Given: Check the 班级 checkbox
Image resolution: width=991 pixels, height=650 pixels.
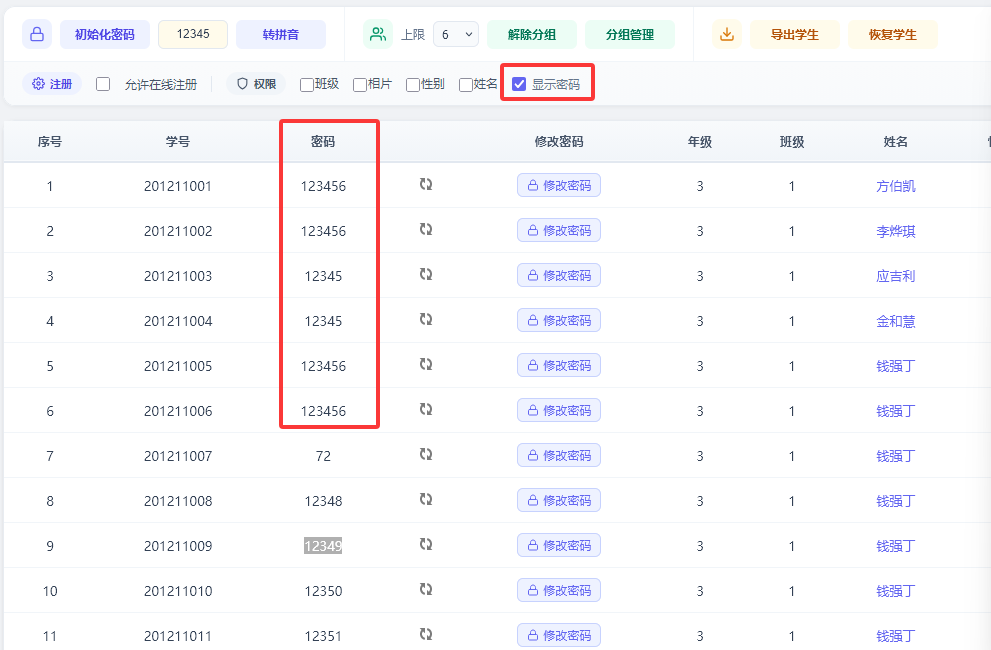Looking at the screenshot, I should [304, 84].
